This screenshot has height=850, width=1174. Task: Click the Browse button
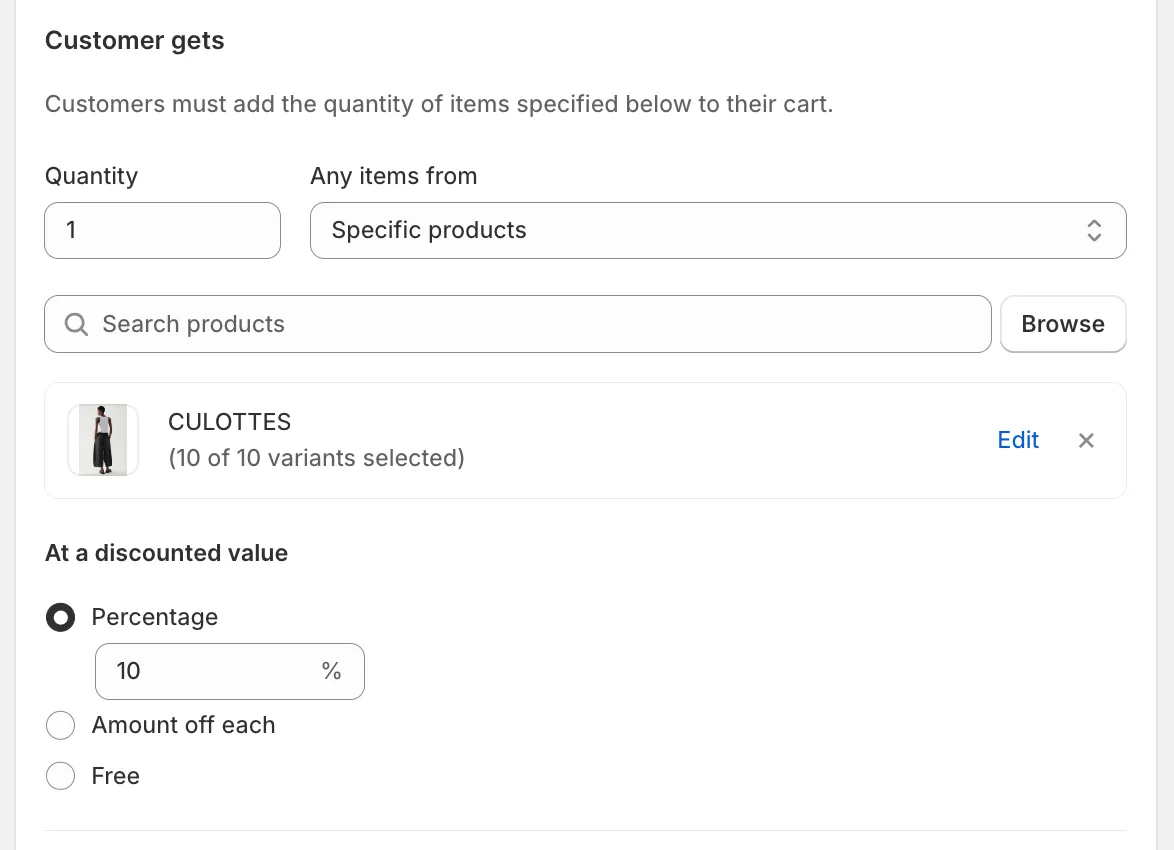coord(1063,324)
